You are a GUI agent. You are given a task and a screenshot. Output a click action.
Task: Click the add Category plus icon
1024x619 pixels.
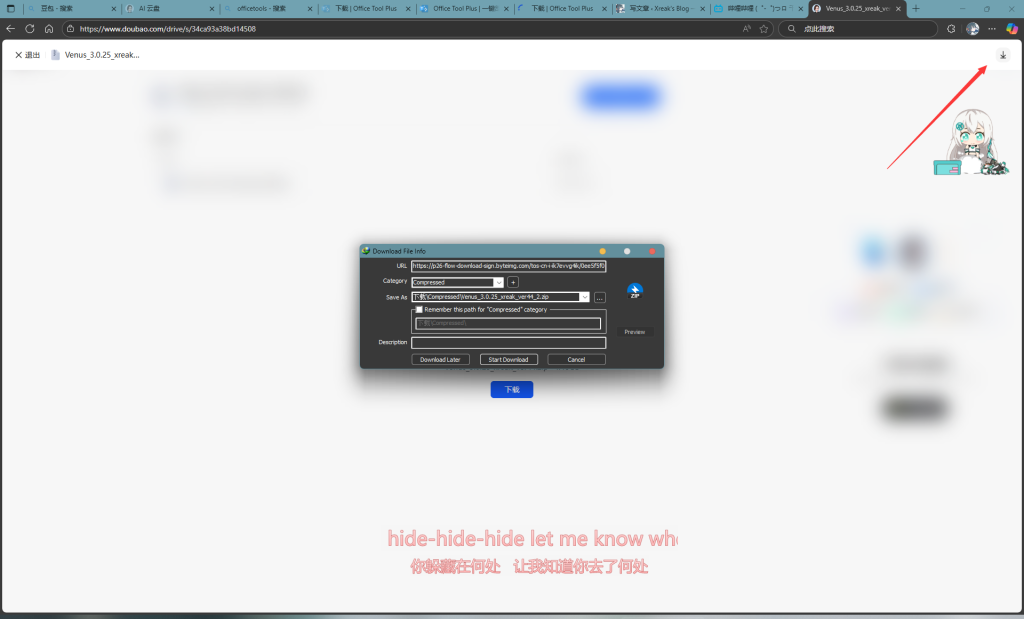[x=513, y=282]
